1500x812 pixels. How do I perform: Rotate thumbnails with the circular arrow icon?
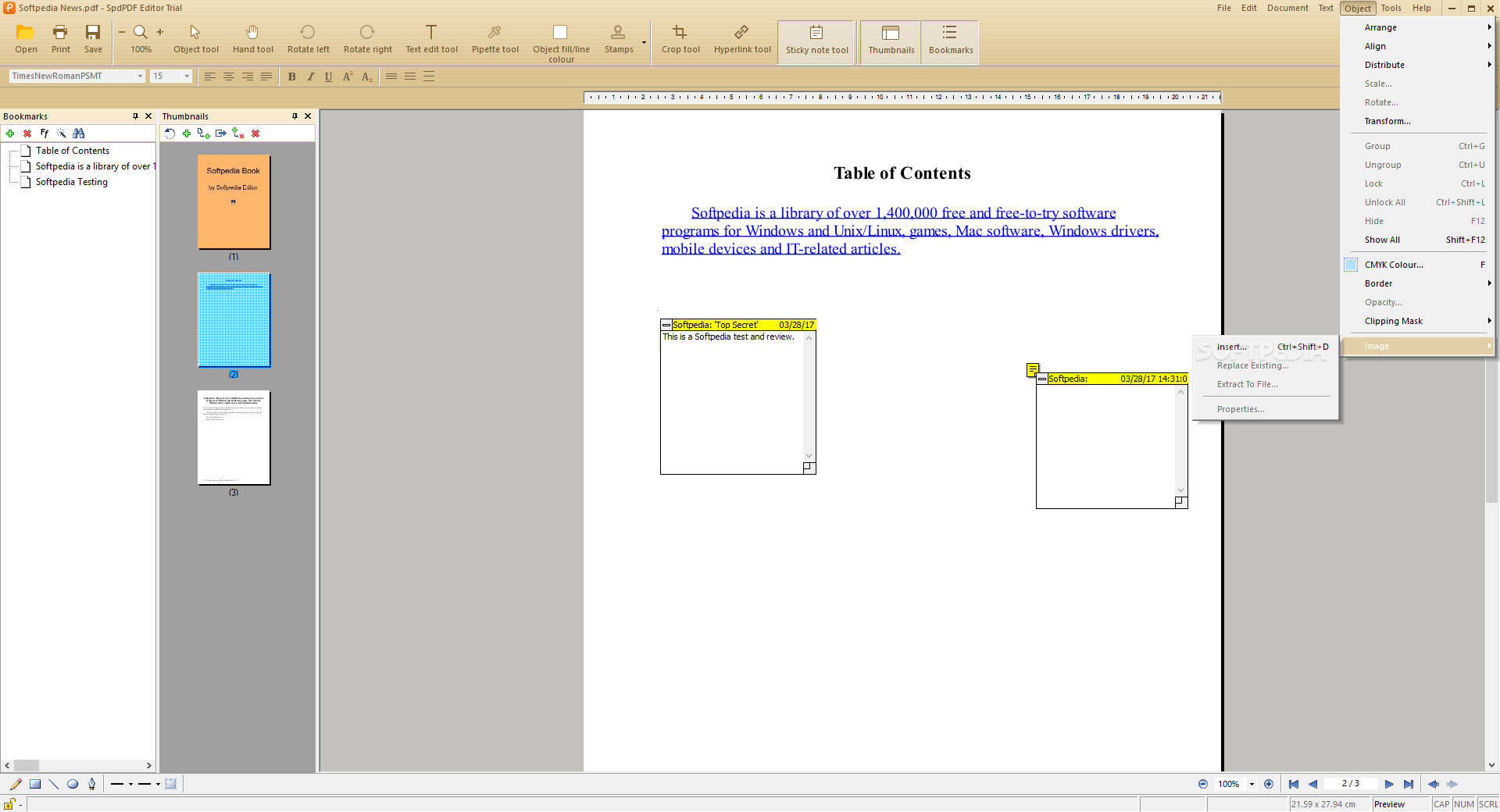click(170, 134)
